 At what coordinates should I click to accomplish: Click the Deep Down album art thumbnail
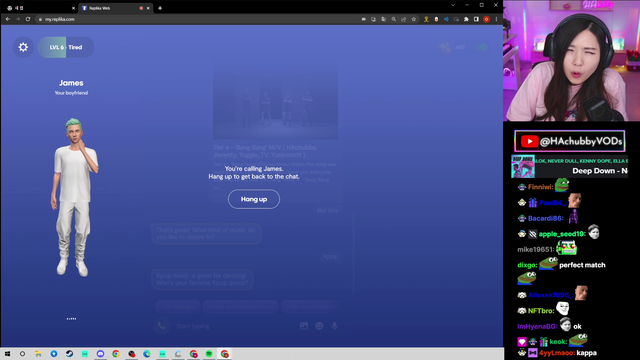[x=523, y=166]
